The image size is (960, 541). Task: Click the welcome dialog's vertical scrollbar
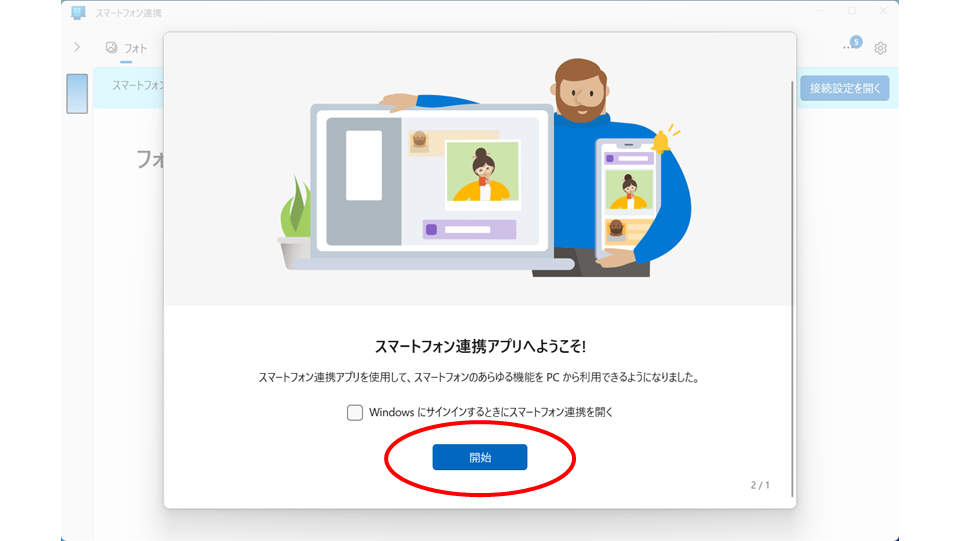coord(792,288)
